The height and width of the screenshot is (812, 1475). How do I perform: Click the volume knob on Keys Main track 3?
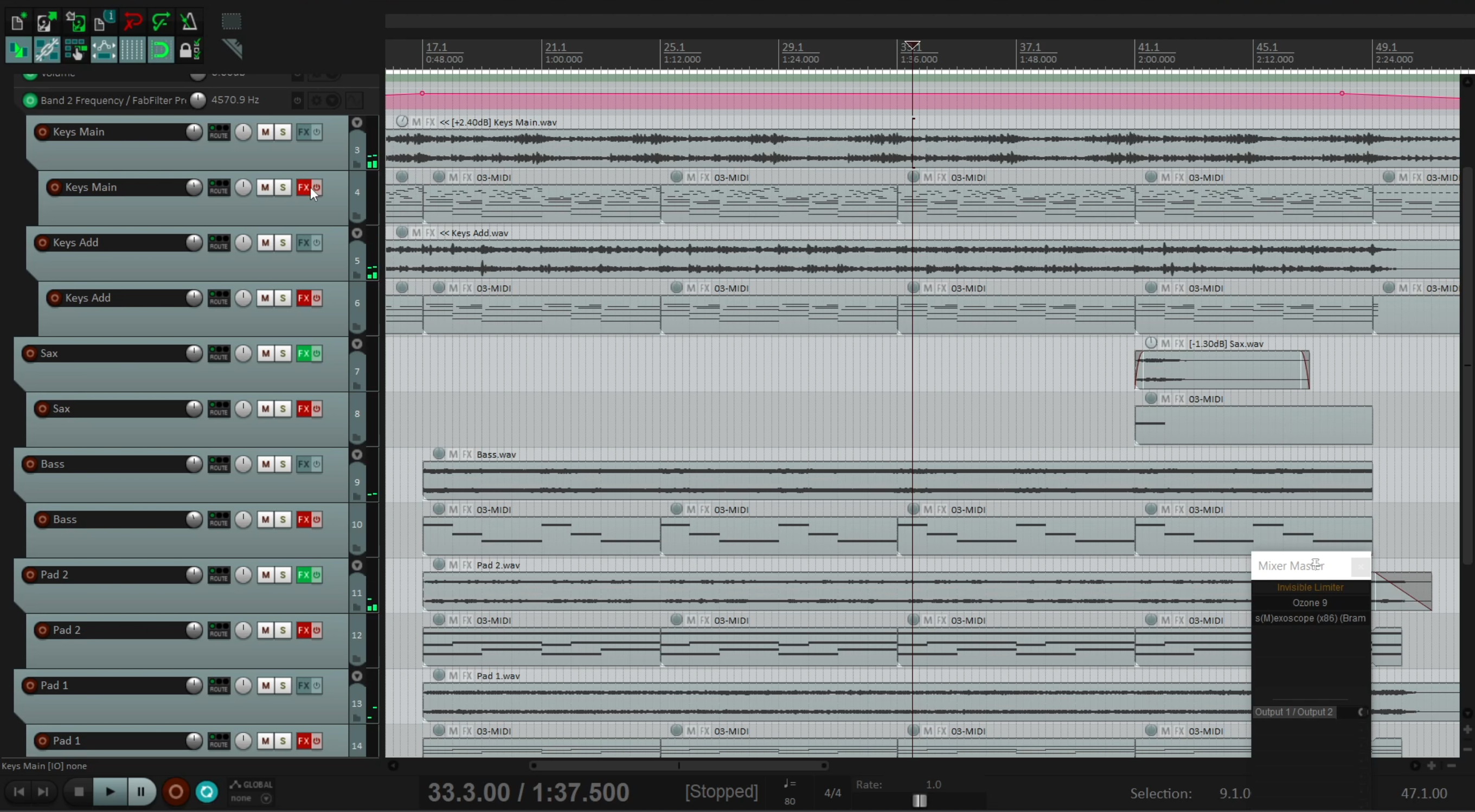coord(194,132)
